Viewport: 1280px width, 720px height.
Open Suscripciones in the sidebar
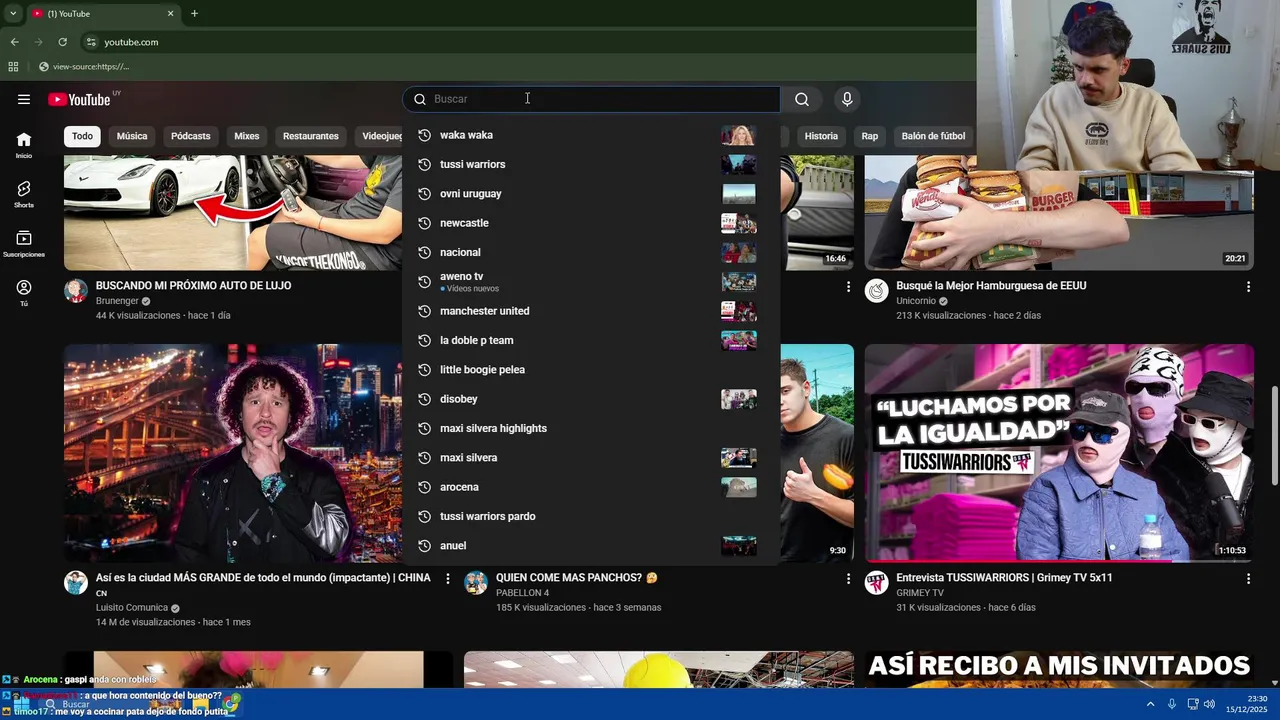[24, 244]
